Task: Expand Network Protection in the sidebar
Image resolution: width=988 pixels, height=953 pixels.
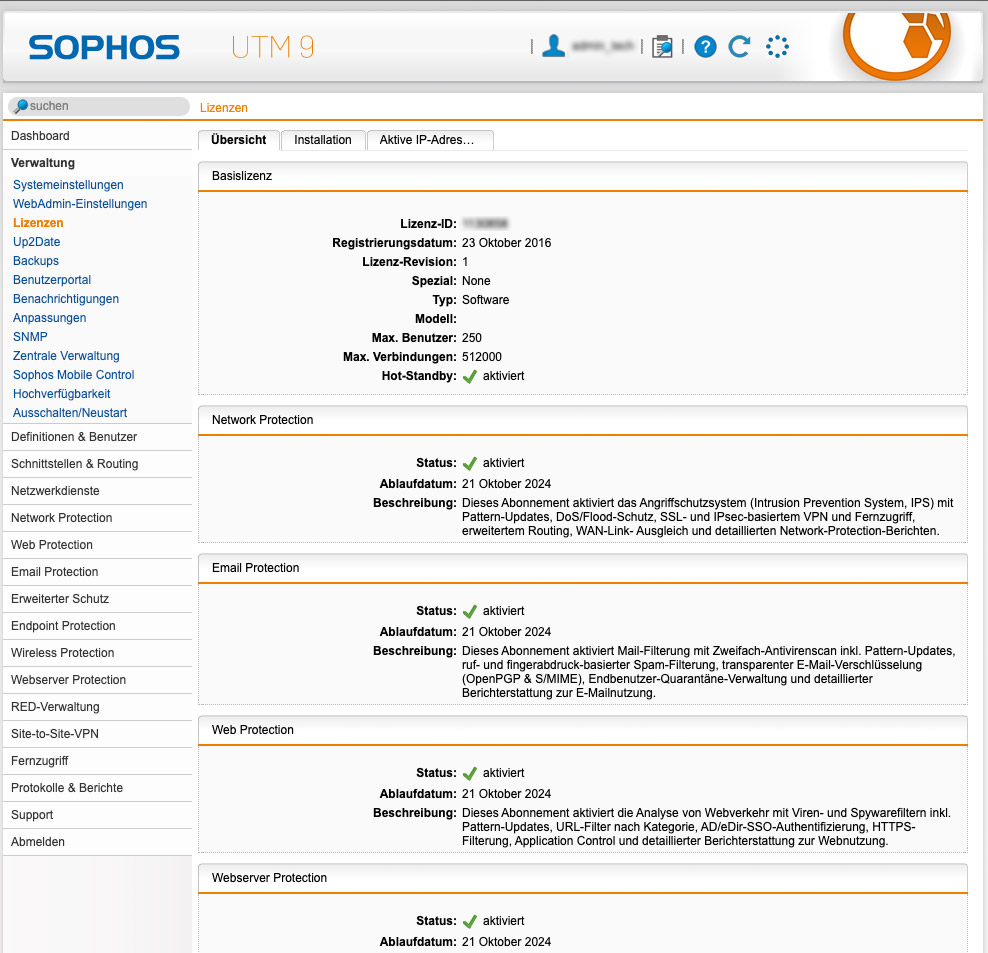Action: (x=97, y=518)
